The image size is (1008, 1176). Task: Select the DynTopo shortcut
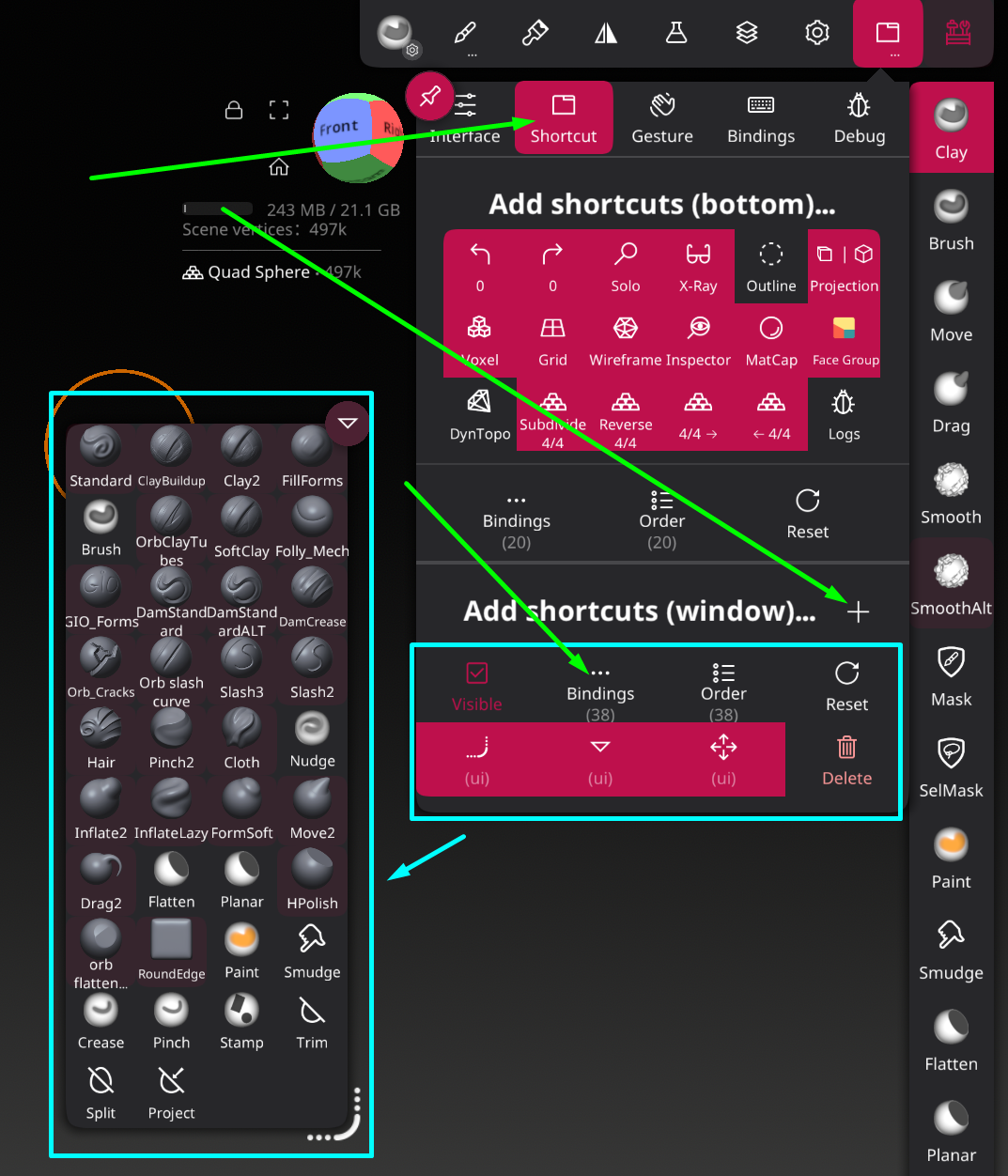click(x=480, y=414)
